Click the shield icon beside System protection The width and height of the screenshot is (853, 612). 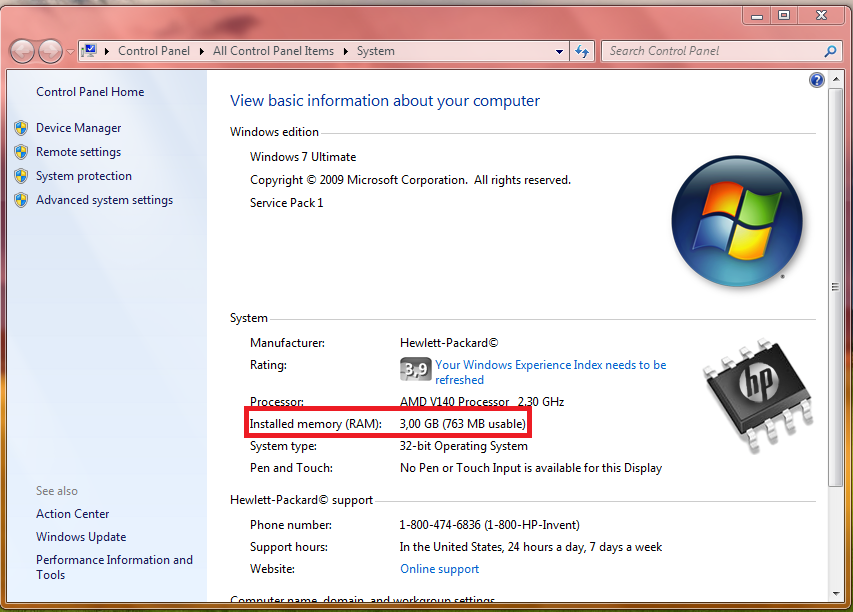click(x=21, y=176)
